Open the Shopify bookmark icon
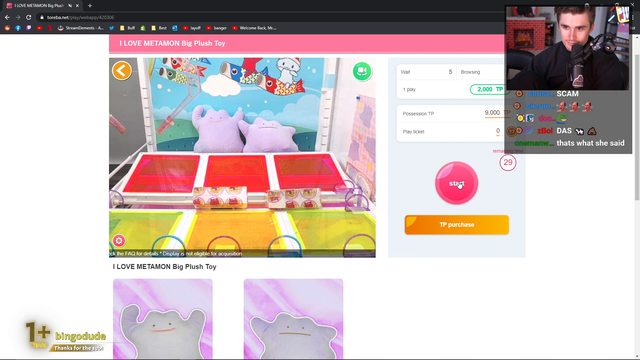 [x=143, y=28]
